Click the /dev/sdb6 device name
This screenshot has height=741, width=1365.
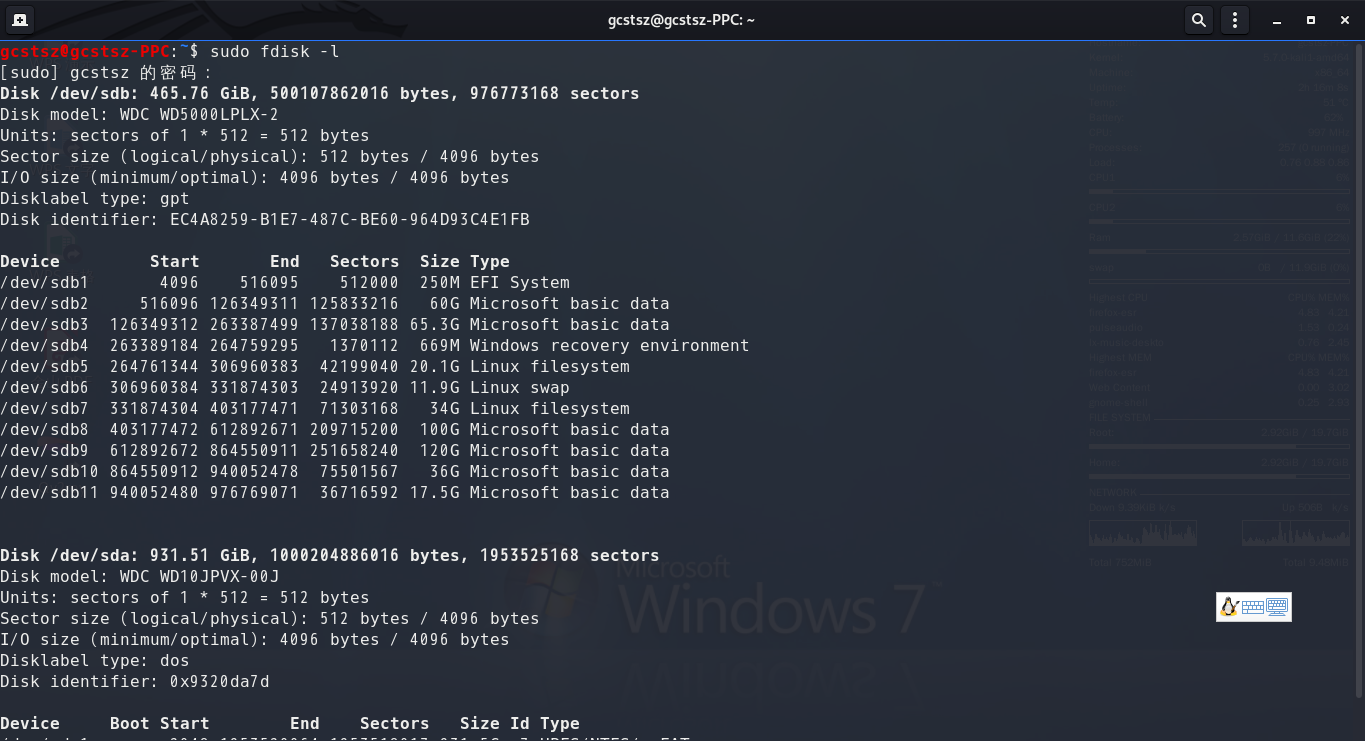pos(45,387)
